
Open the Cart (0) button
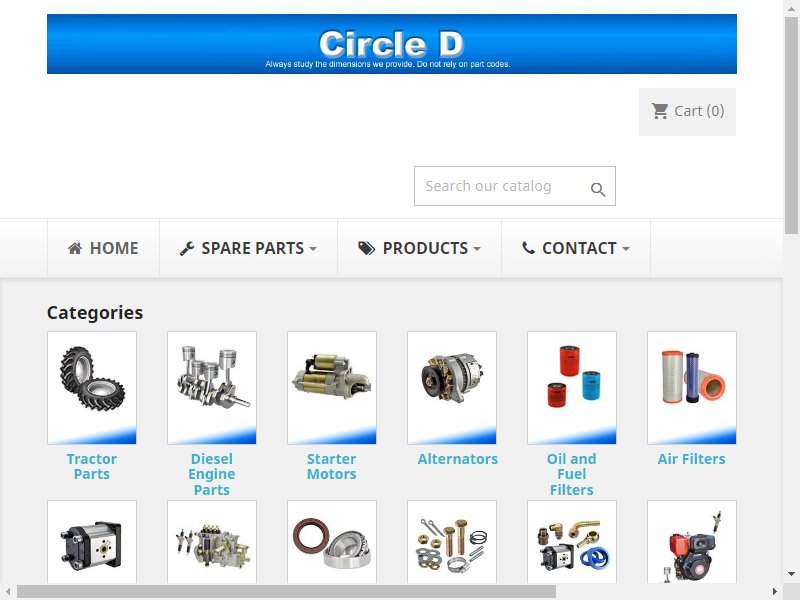(x=687, y=112)
